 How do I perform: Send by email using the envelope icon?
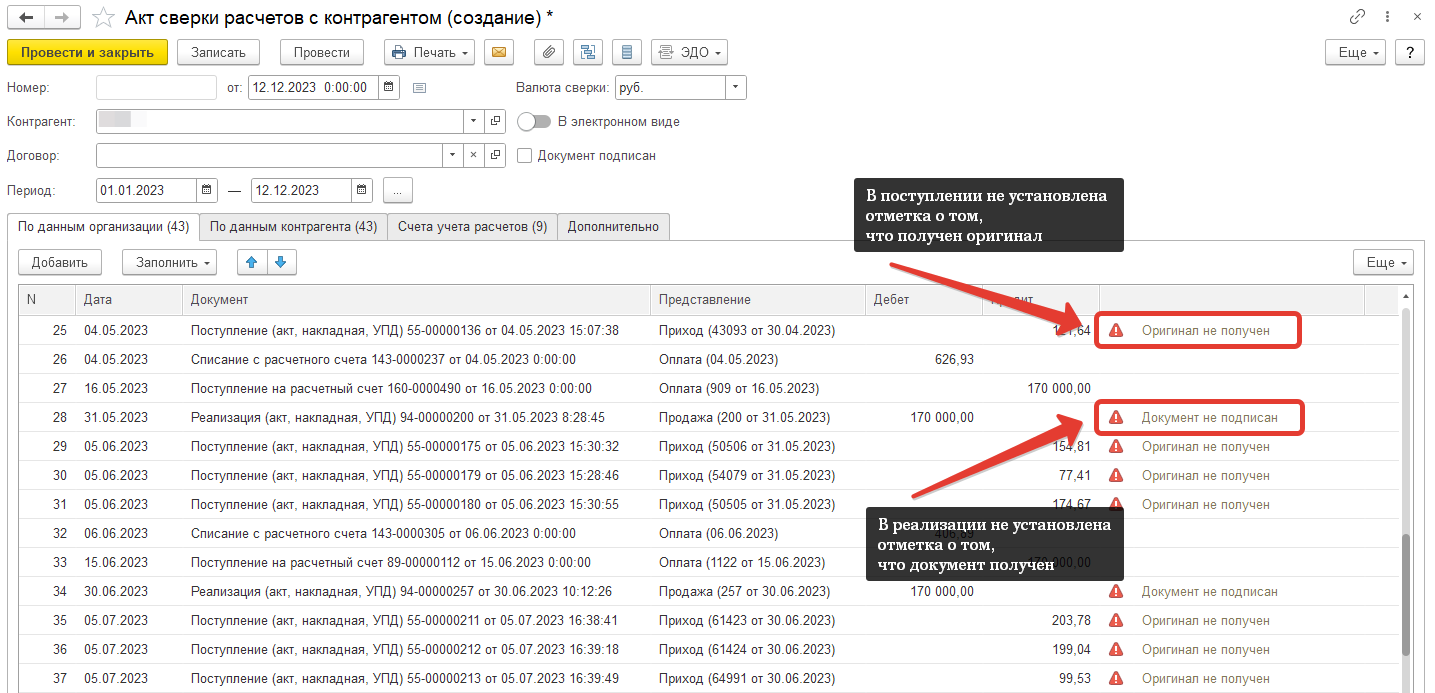499,52
